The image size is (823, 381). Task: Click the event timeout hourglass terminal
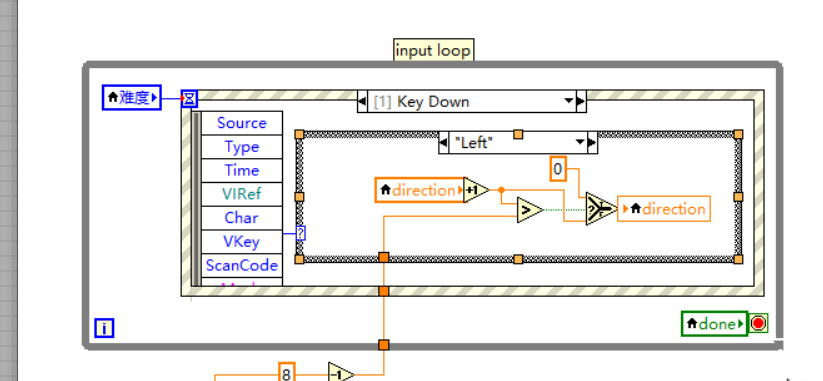[189, 98]
